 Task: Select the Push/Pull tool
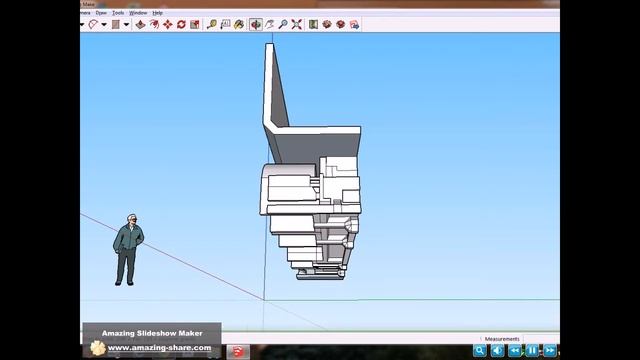[x=140, y=24]
